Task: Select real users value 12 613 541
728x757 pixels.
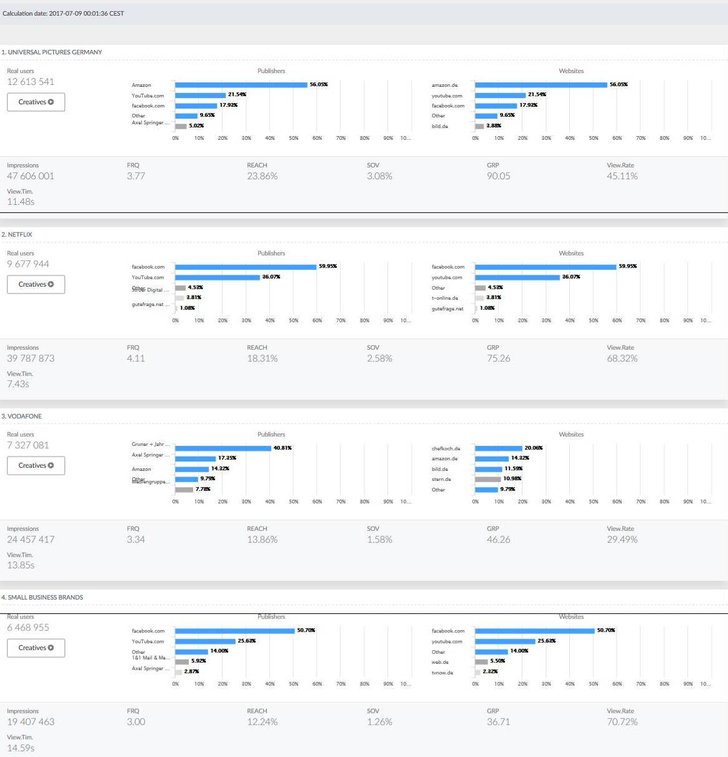Action: pos(30,82)
